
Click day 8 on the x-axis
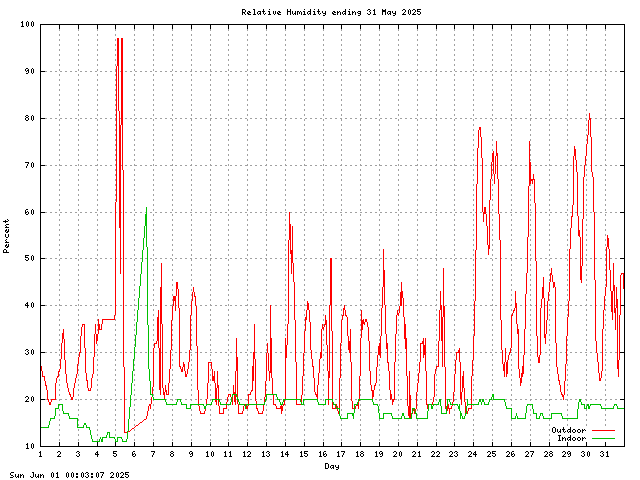point(172,454)
